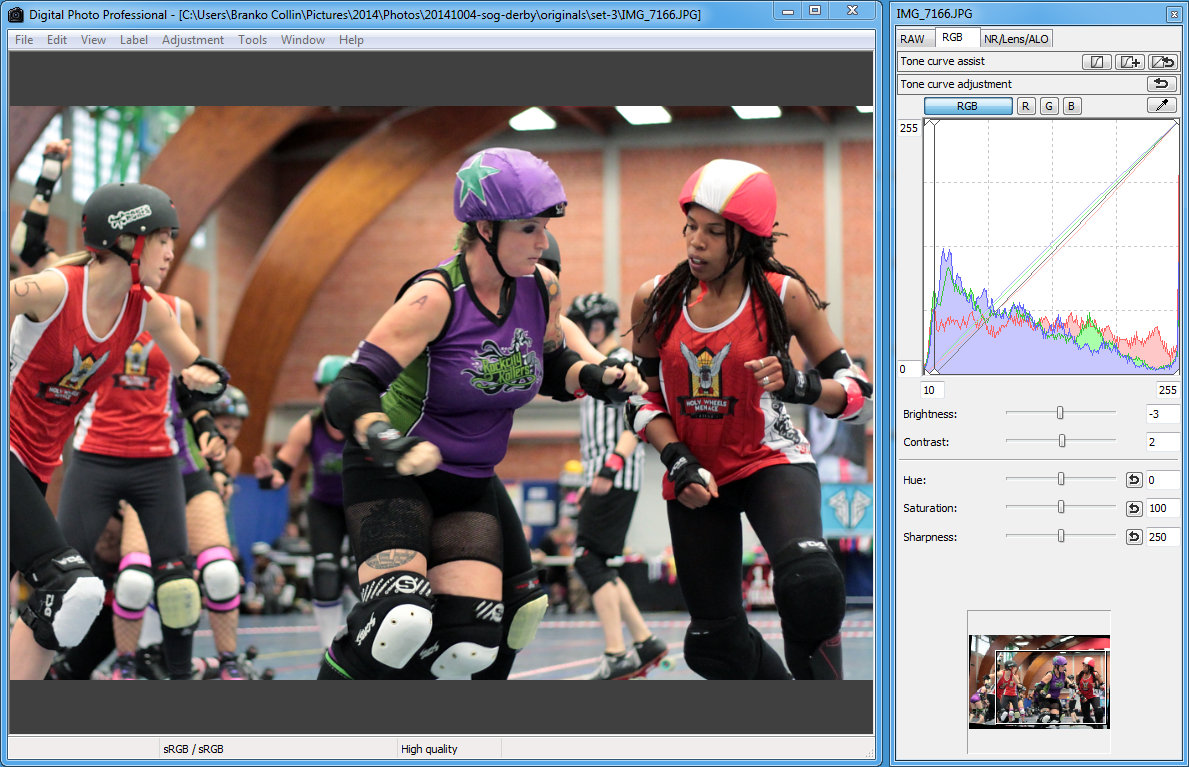Screen dimensions: 1189x767
Task: Click the Brightness slider handle
Action: pyautogui.click(x=1060, y=412)
